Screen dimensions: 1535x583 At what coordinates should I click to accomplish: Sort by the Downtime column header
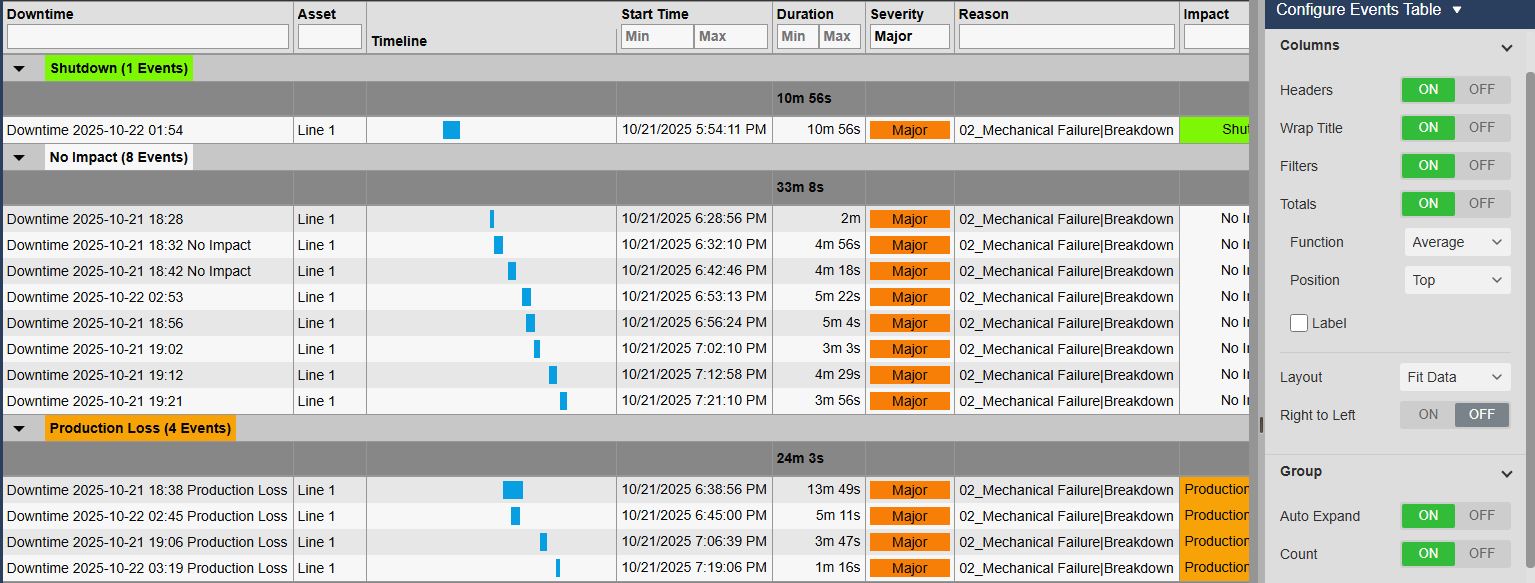click(40, 14)
